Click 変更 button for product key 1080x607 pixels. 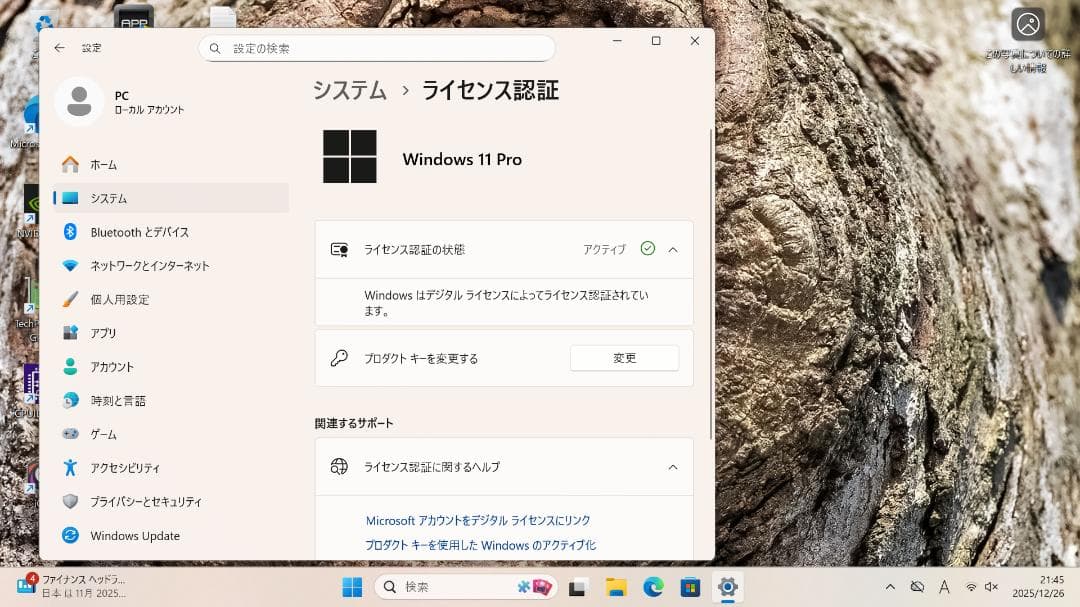624,358
